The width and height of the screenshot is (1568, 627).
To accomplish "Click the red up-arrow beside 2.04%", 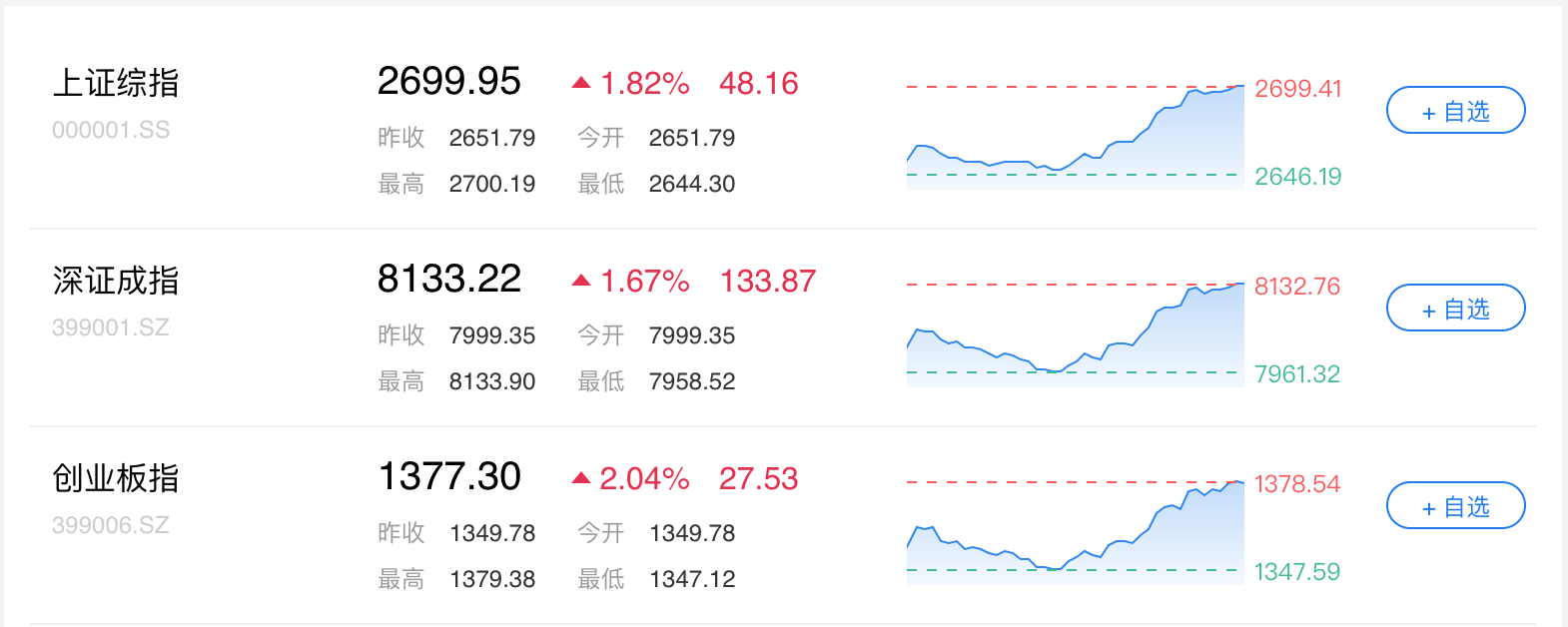I will click(581, 478).
